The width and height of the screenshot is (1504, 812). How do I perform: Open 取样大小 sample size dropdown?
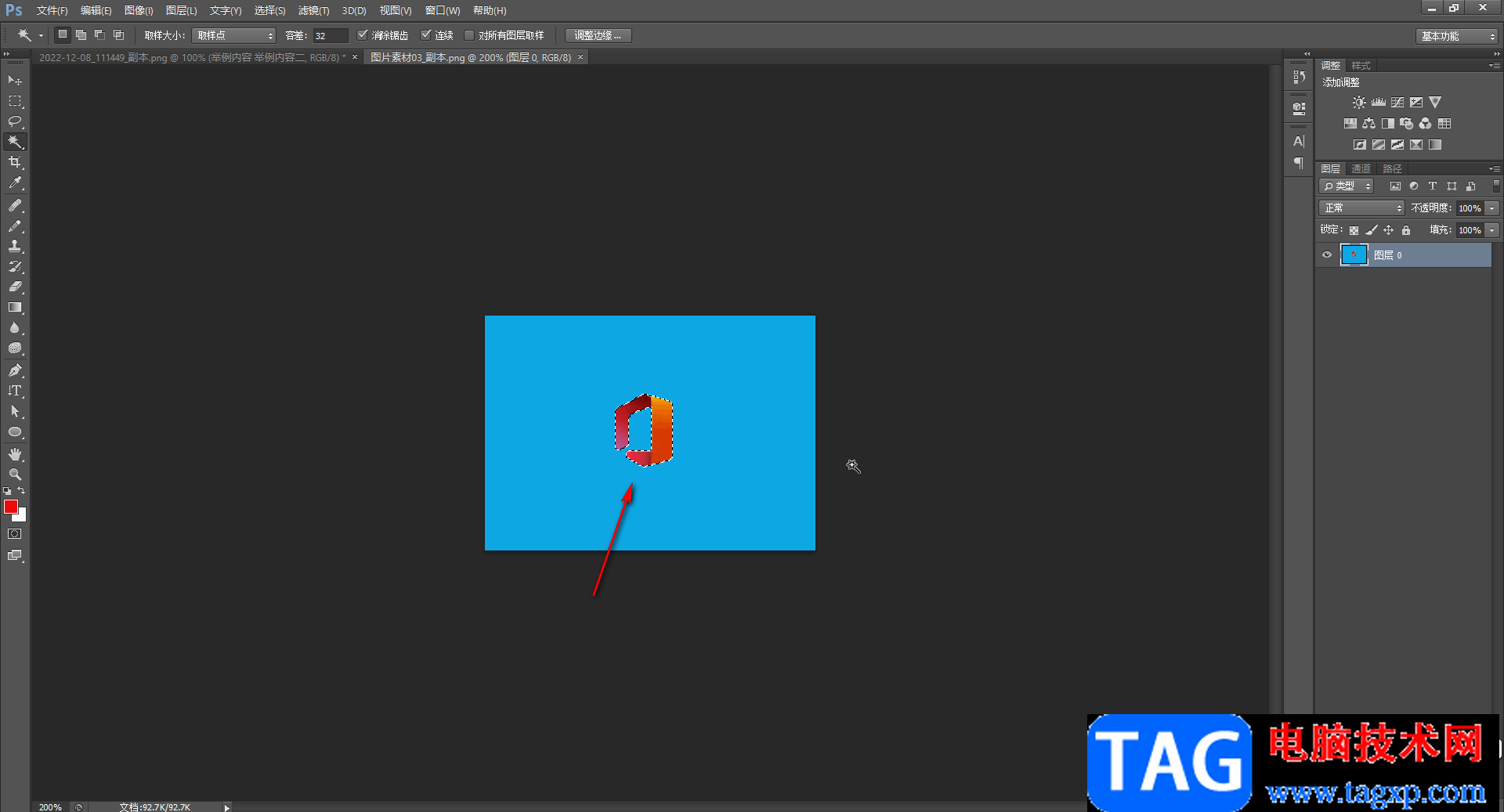233,35
